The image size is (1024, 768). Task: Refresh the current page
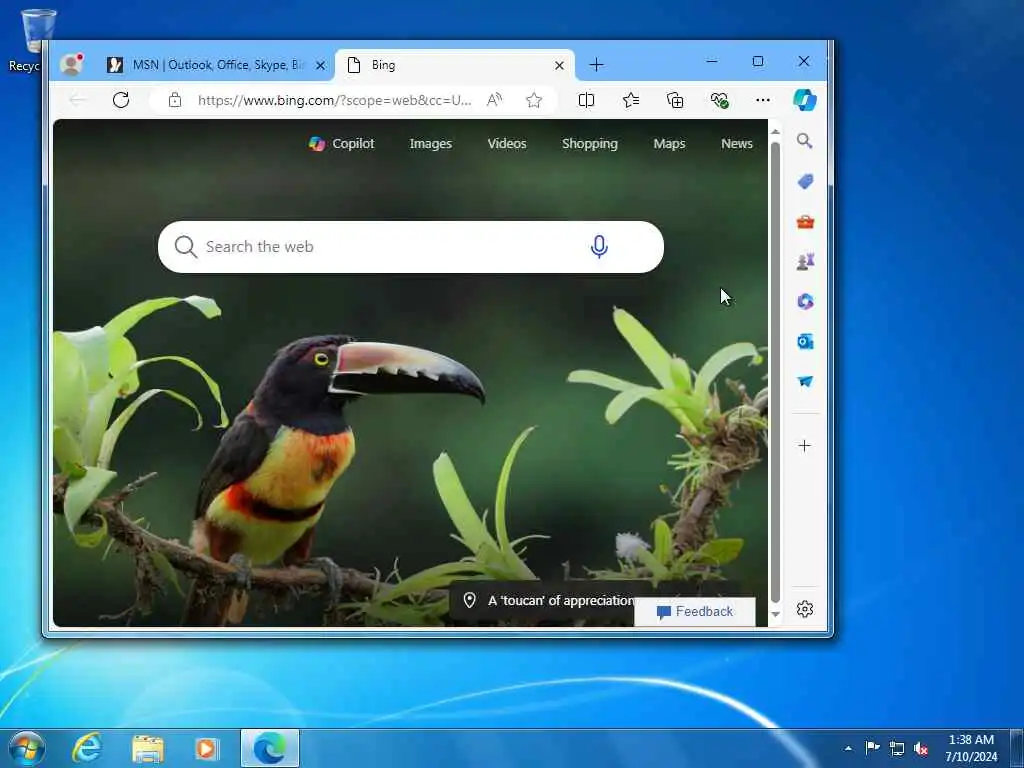tap(121, 100)
